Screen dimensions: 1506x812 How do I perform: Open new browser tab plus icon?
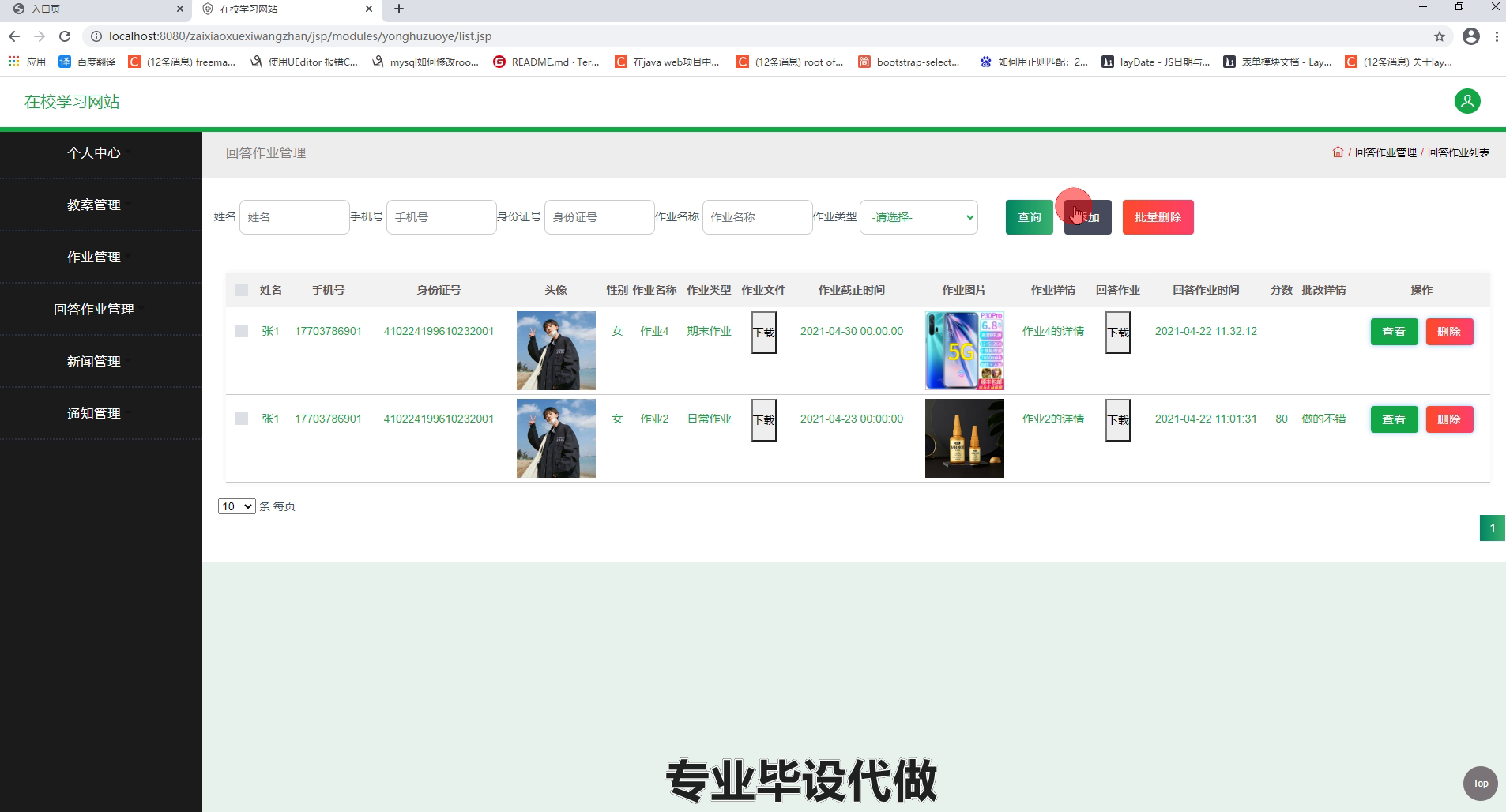tap(399, 9)
